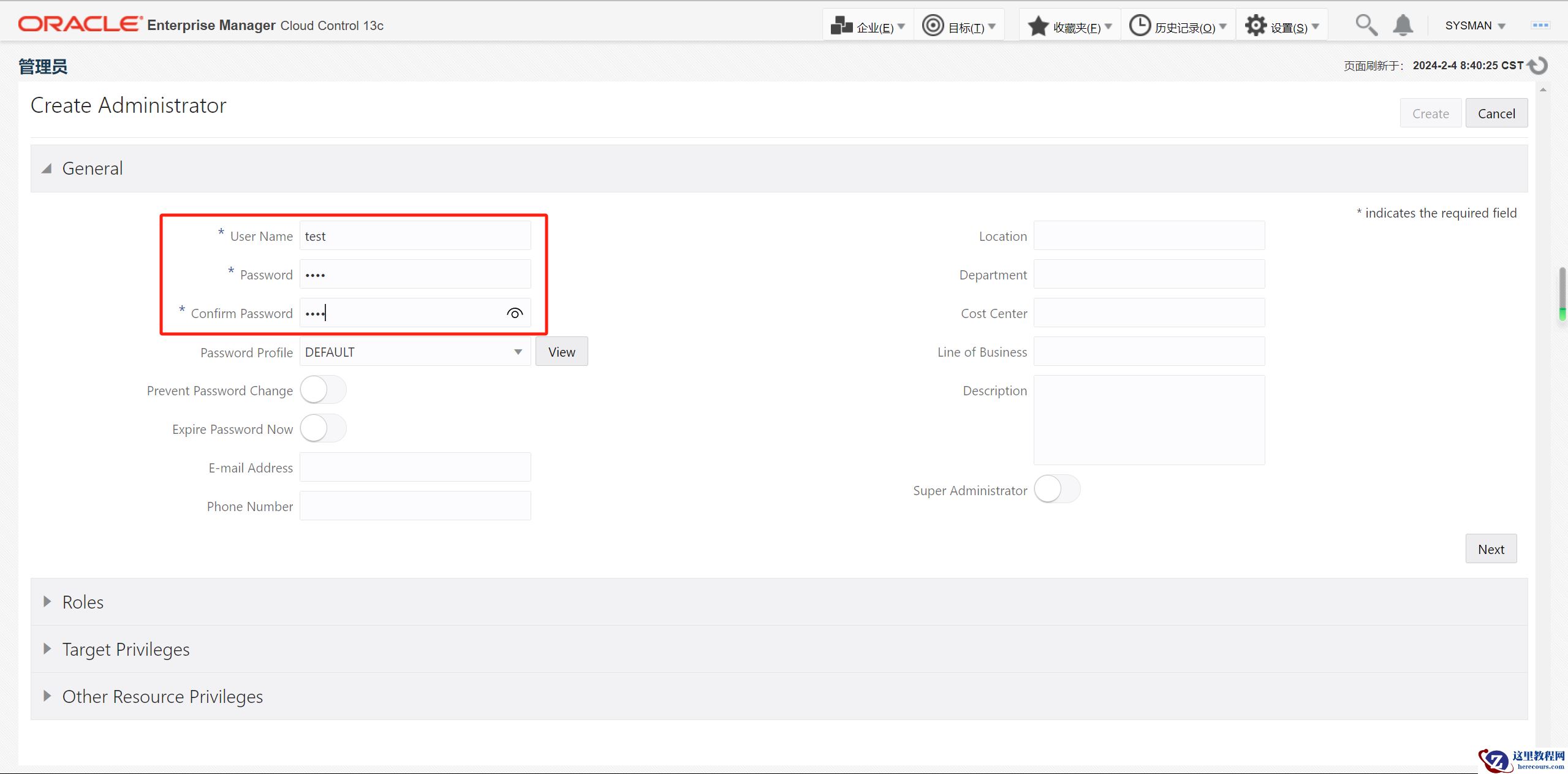Click the search magnifier icon
Image resolution: width=1568 pixels, height=774 pixels.
pos(1366,25)
